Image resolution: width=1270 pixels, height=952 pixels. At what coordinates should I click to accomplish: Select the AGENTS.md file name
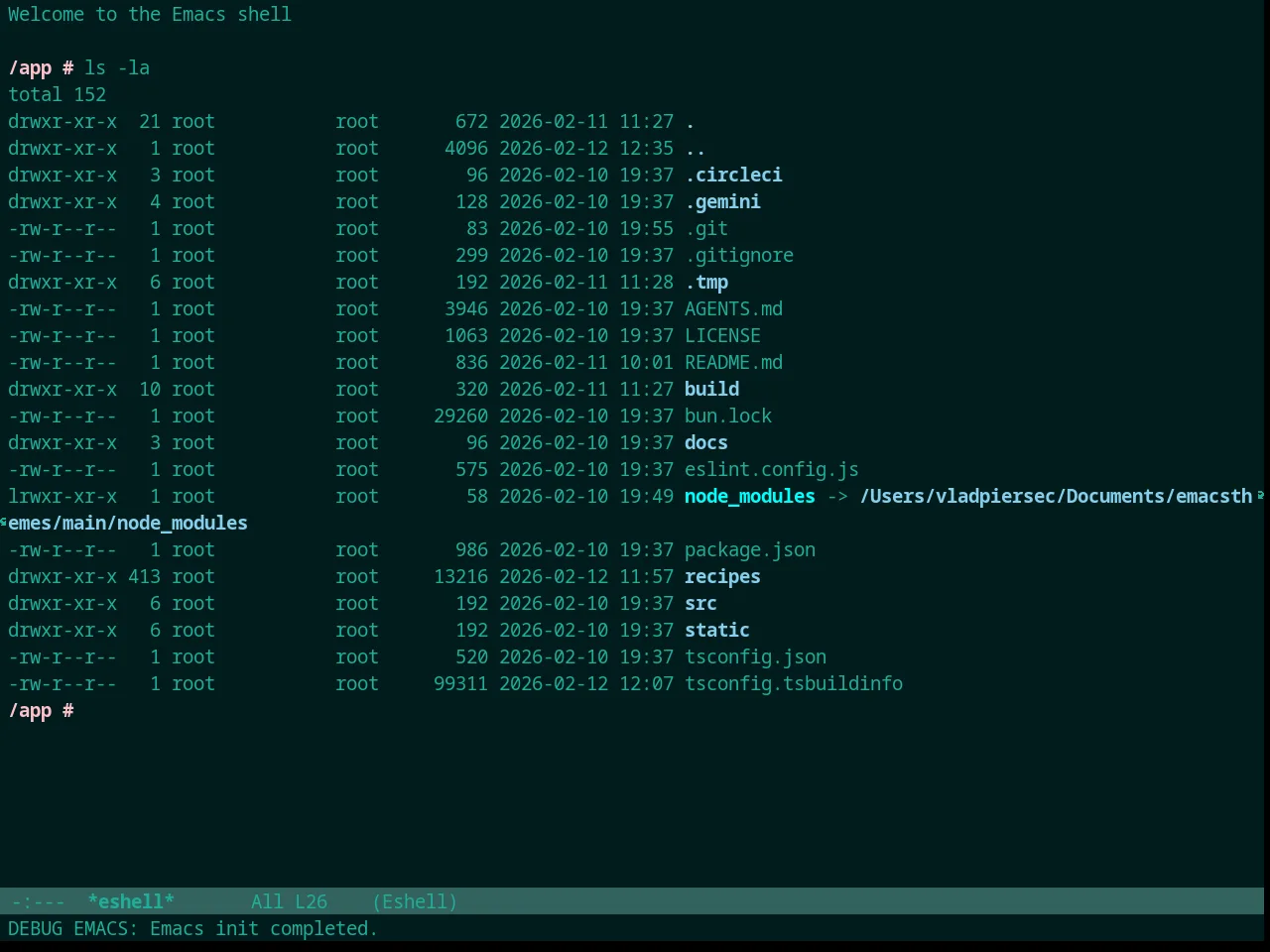click(733, 308)
